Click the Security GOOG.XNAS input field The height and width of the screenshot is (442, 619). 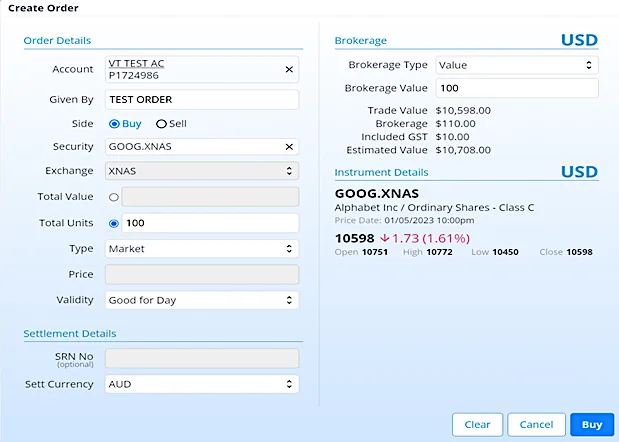coord(190,147)
